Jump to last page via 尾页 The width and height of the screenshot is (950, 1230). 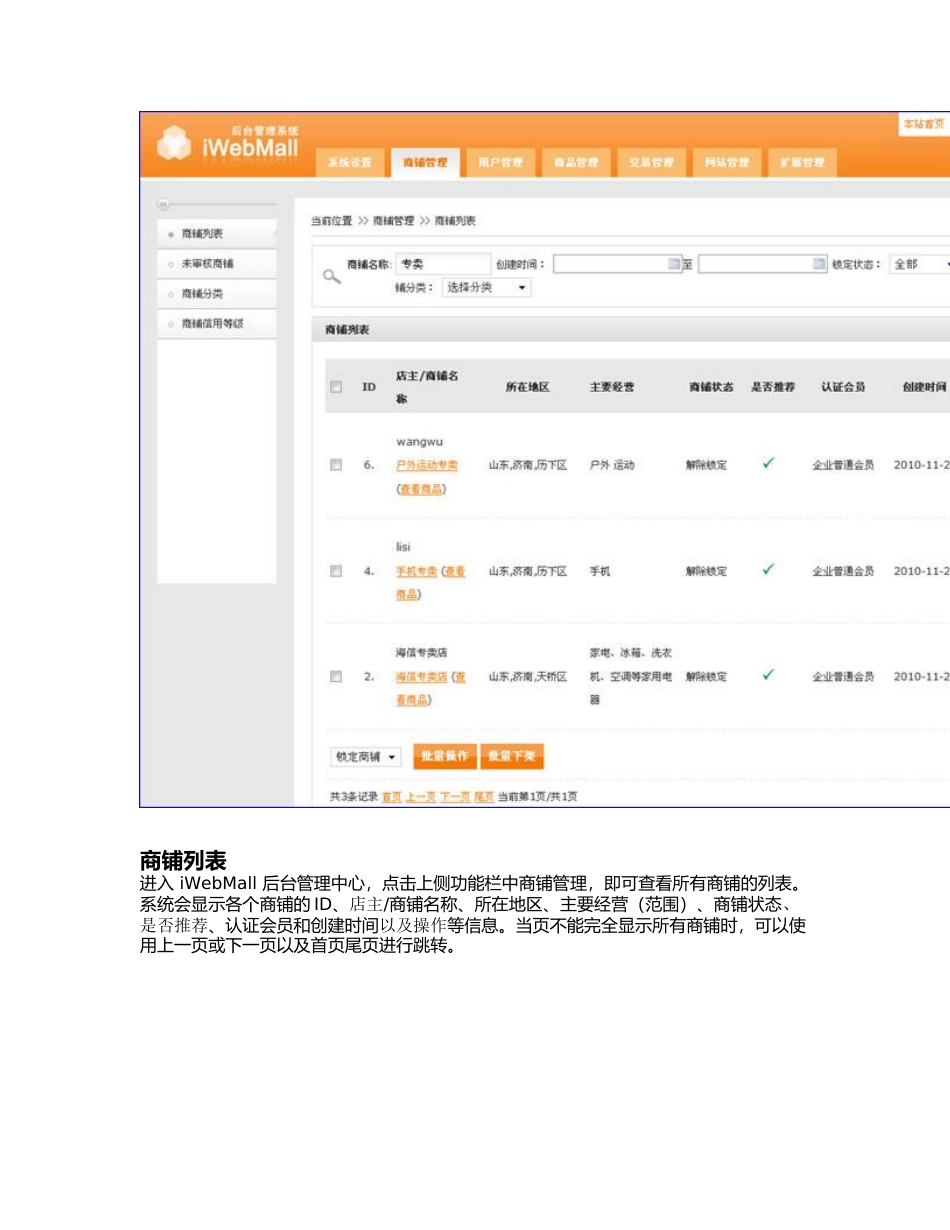(x=484, y=797)
